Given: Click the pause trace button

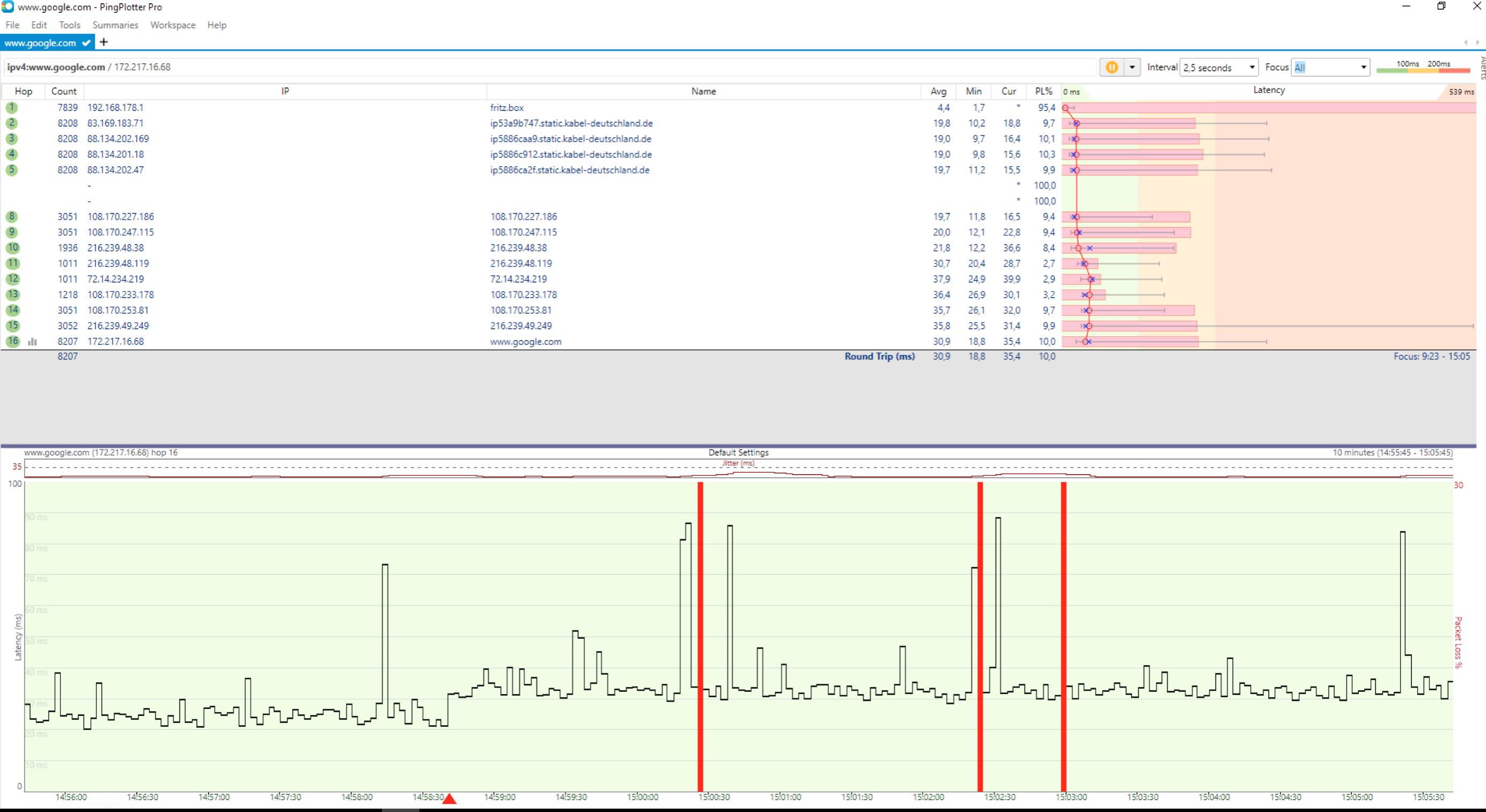Looking at the screenshot, I should pos(1112,68).
